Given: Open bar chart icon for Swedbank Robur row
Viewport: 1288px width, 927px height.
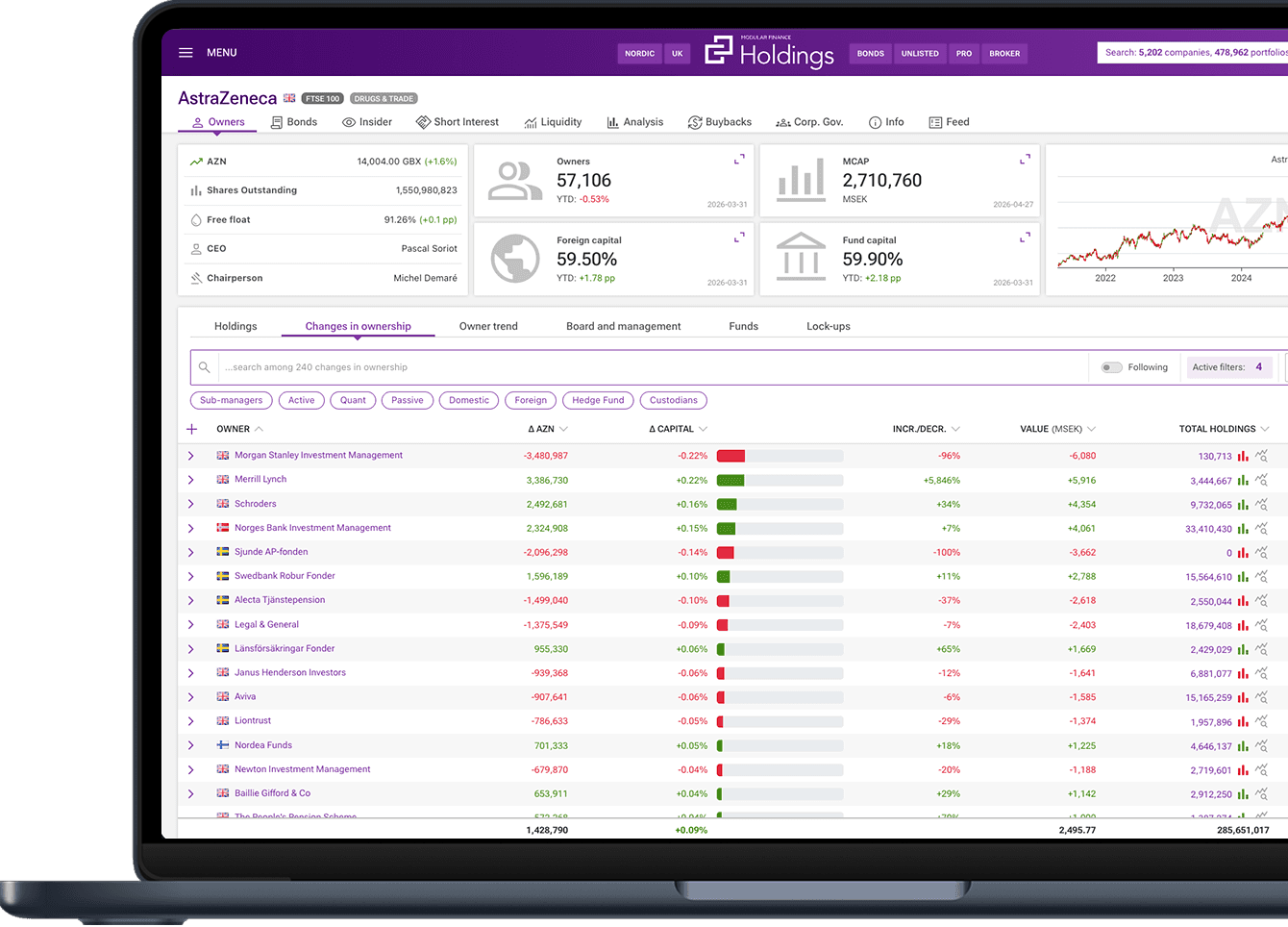Looking at the screenshot, I should (x=1243, y=576).
